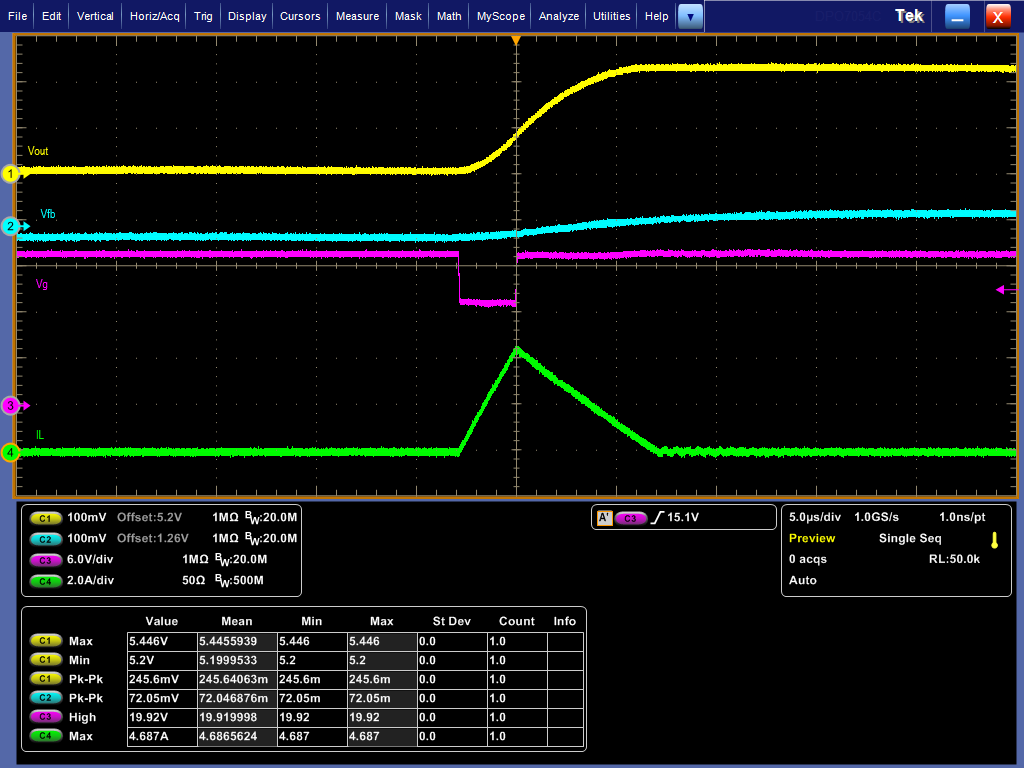
Task: Click the C3 trigger source badge
Action: click(630, 518)
